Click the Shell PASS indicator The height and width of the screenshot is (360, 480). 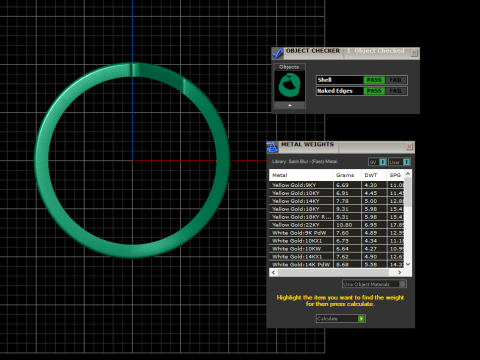point(374,80)
